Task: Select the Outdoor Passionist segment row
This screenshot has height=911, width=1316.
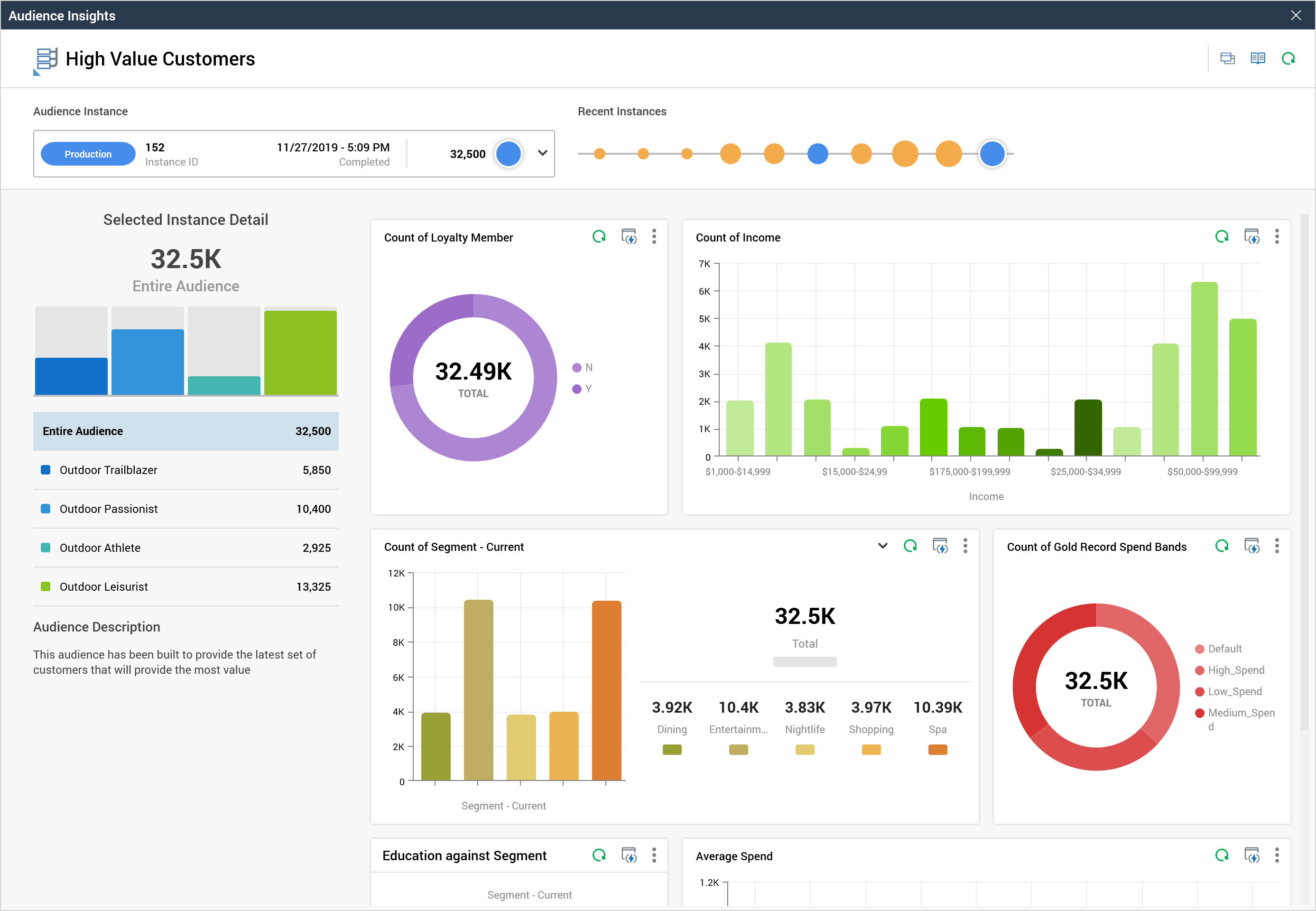Action: 185,509
